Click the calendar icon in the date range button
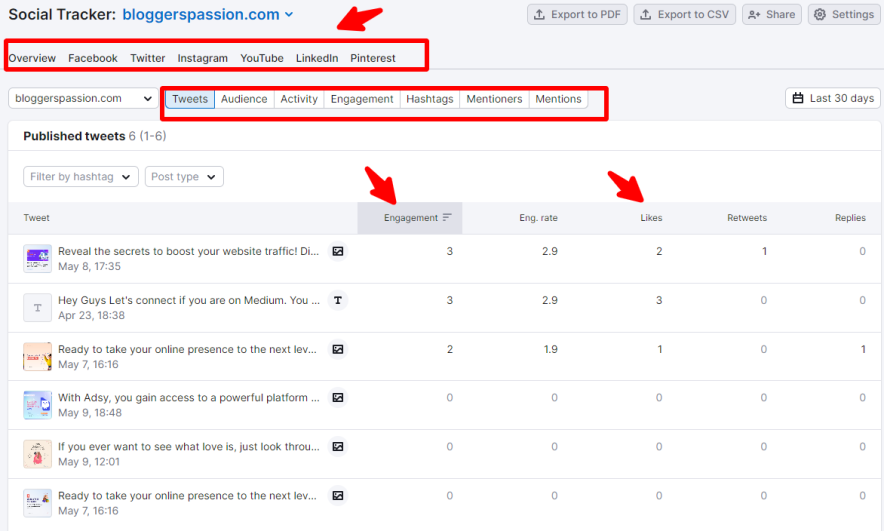The width and height of the screenshot is (884, 531). [x=798, y=98]
